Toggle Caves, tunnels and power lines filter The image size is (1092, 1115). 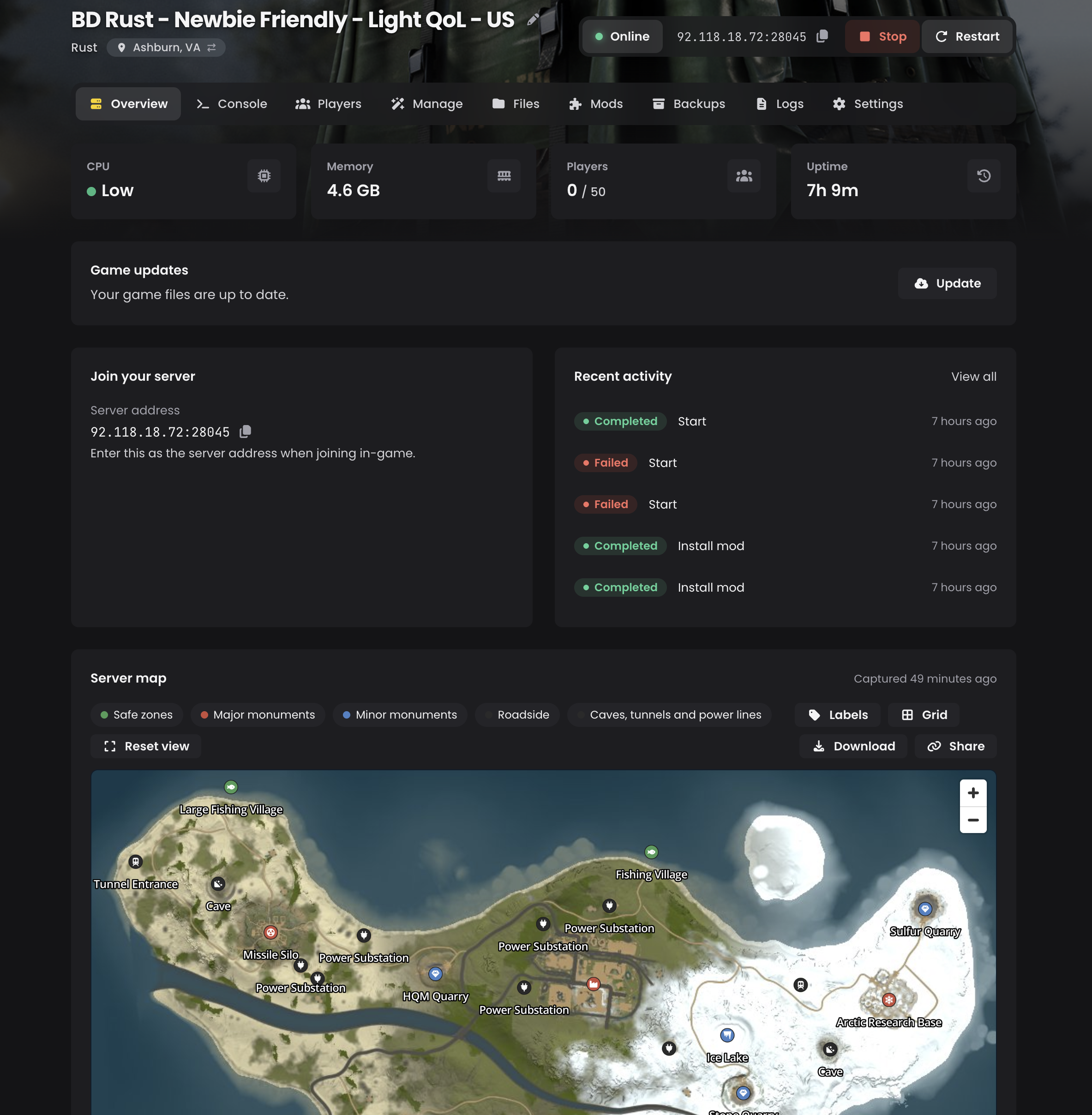coord(669,715)
